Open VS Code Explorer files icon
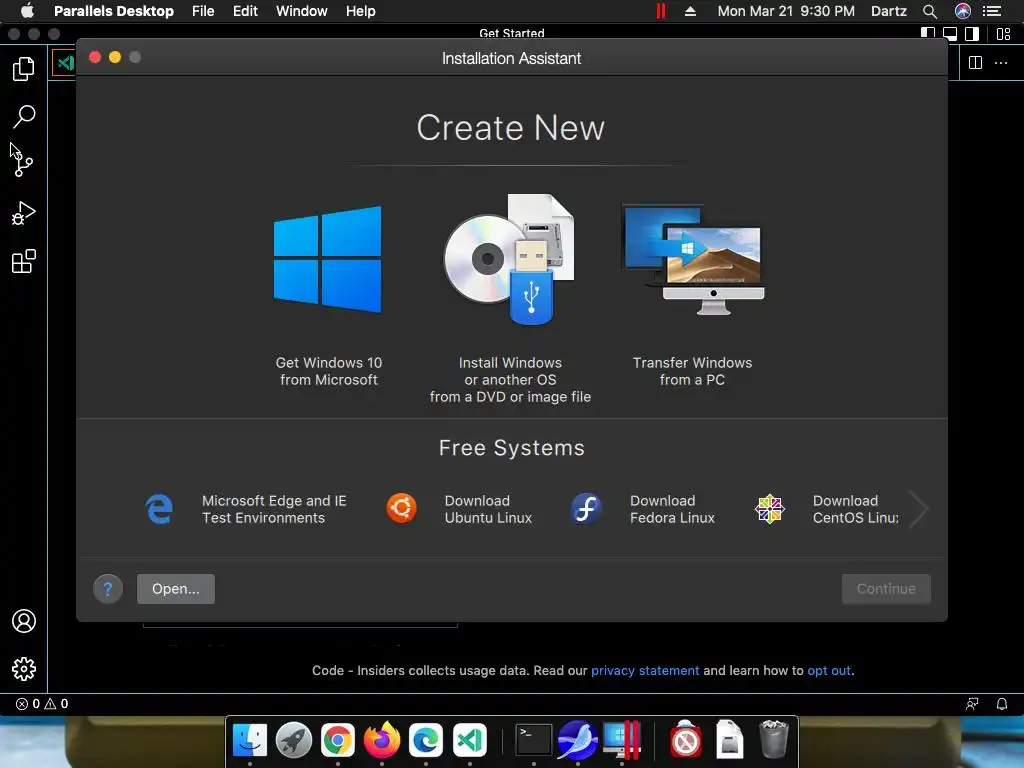The height and width of the screenshot is (768, 1024). (x=24, y=68)
